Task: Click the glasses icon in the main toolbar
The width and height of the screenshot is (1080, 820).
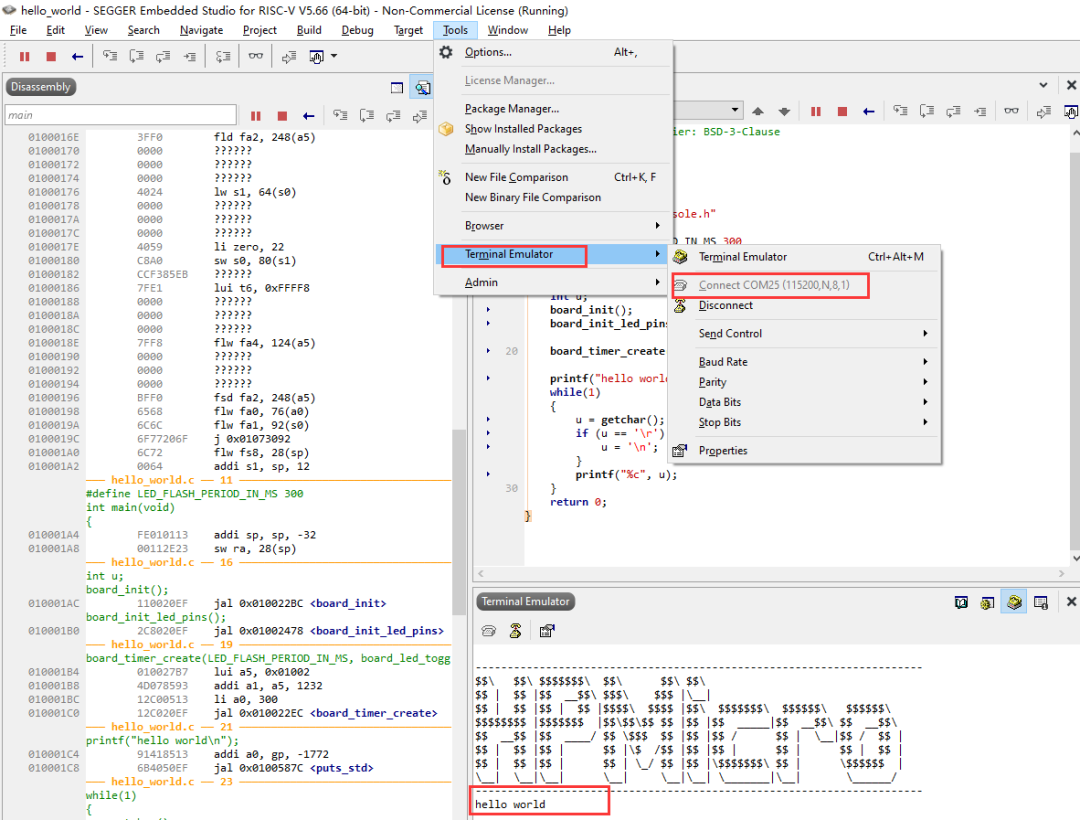Action: pyautogui.click(x=256, y=57)
